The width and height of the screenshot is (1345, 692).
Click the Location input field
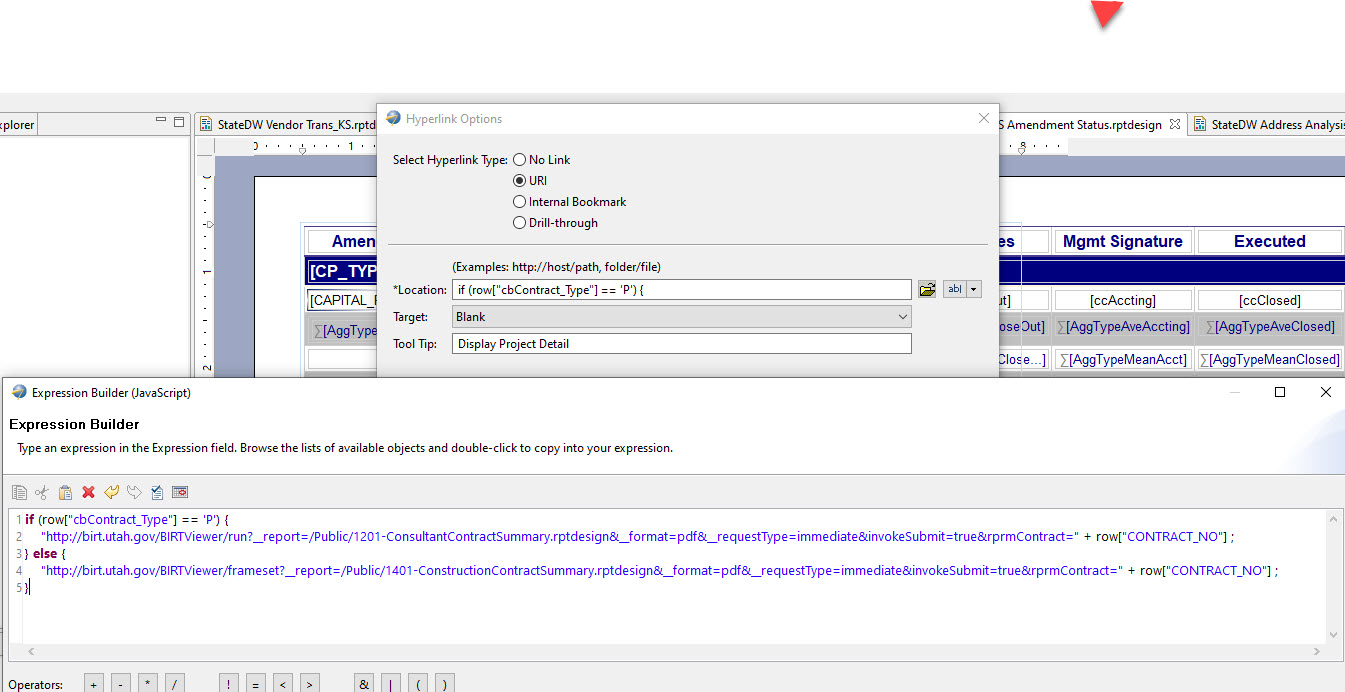click(x=681, y=289)
